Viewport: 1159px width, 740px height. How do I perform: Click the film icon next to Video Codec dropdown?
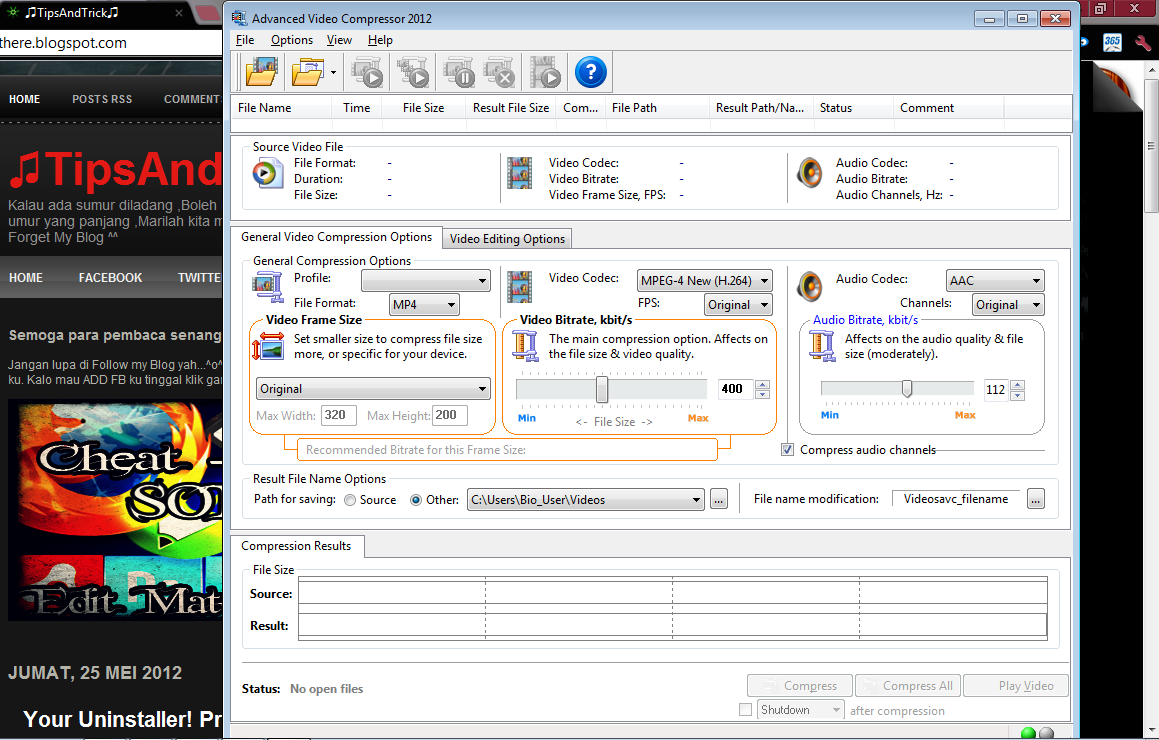click(520, 287)
